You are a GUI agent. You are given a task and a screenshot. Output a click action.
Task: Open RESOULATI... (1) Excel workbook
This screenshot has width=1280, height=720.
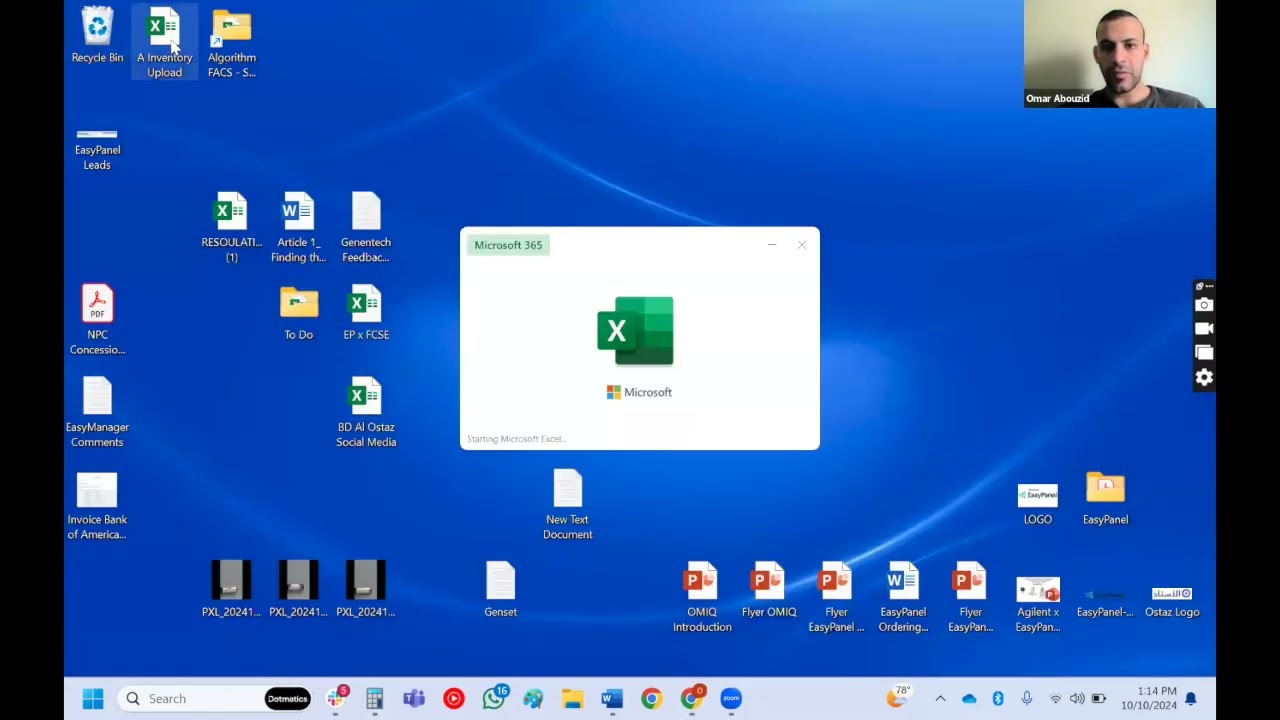(x=231, y=228)
